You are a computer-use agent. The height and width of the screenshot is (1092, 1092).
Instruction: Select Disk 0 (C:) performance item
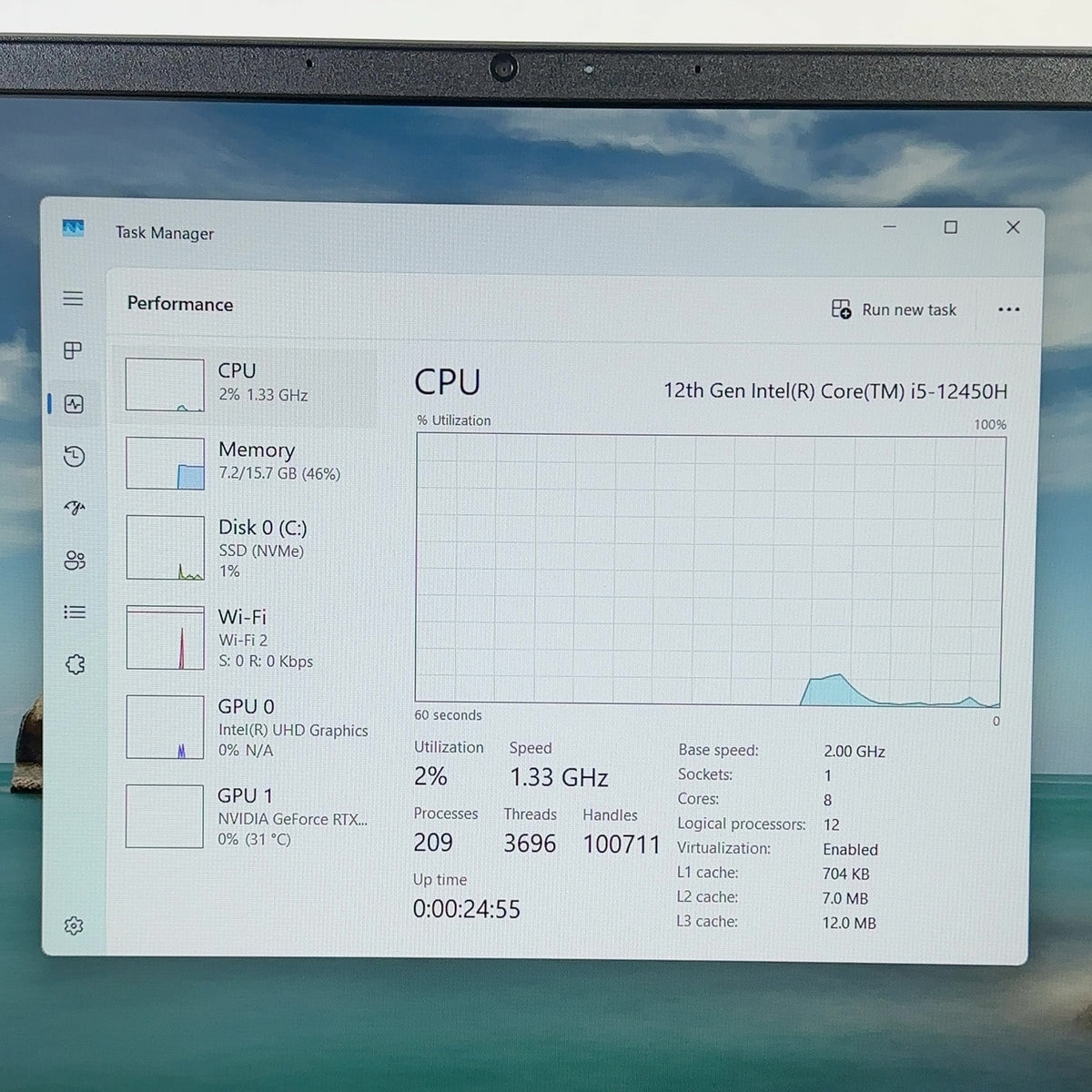[x=246, y=548]
